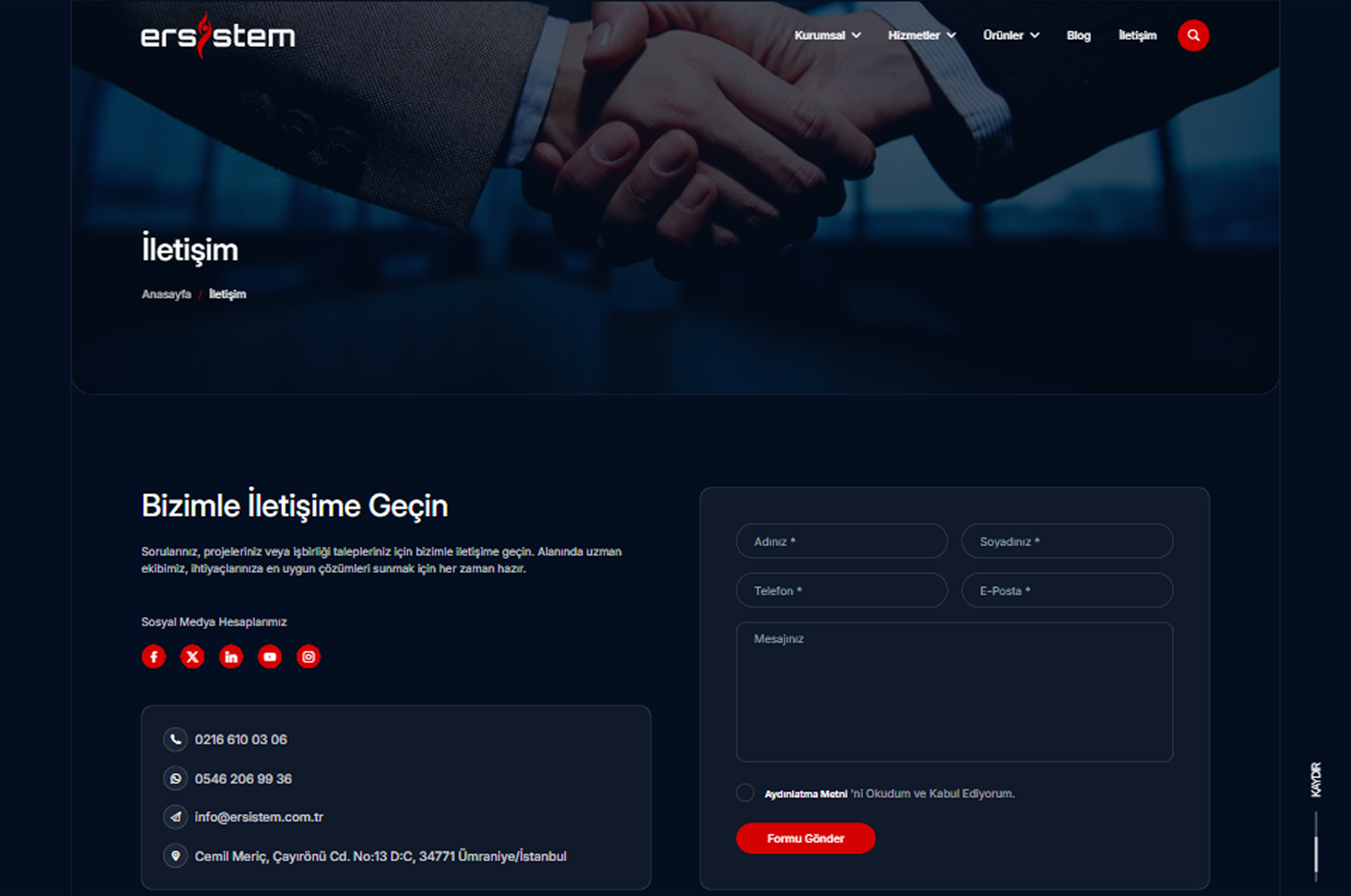Click the phone icon next to 0216 number
The image size is (1351, 896).
(x=175, y=739)
